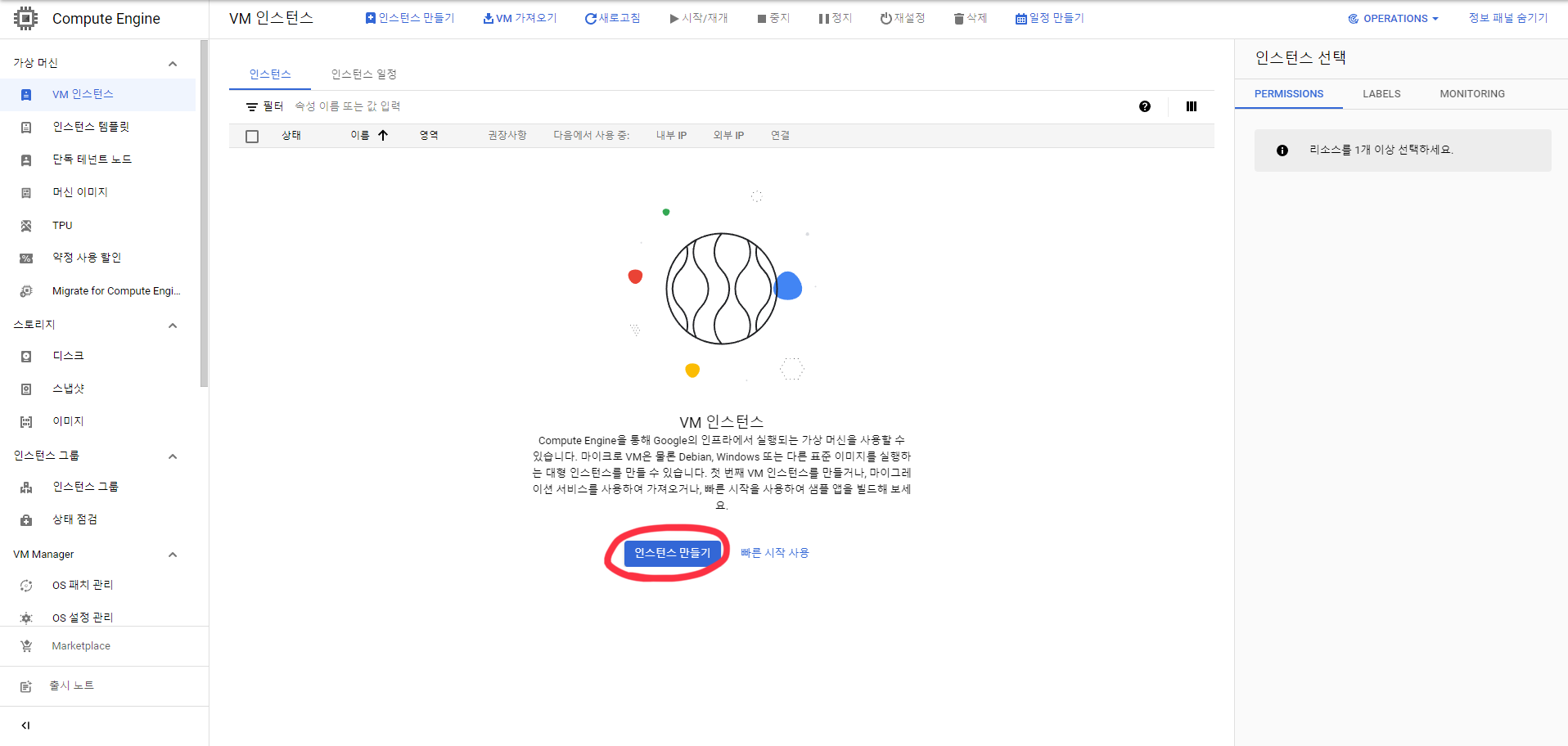Click the OS 패치 관리 icon
This screenshot has width=1568, height=746.
(x=26, y=586)
